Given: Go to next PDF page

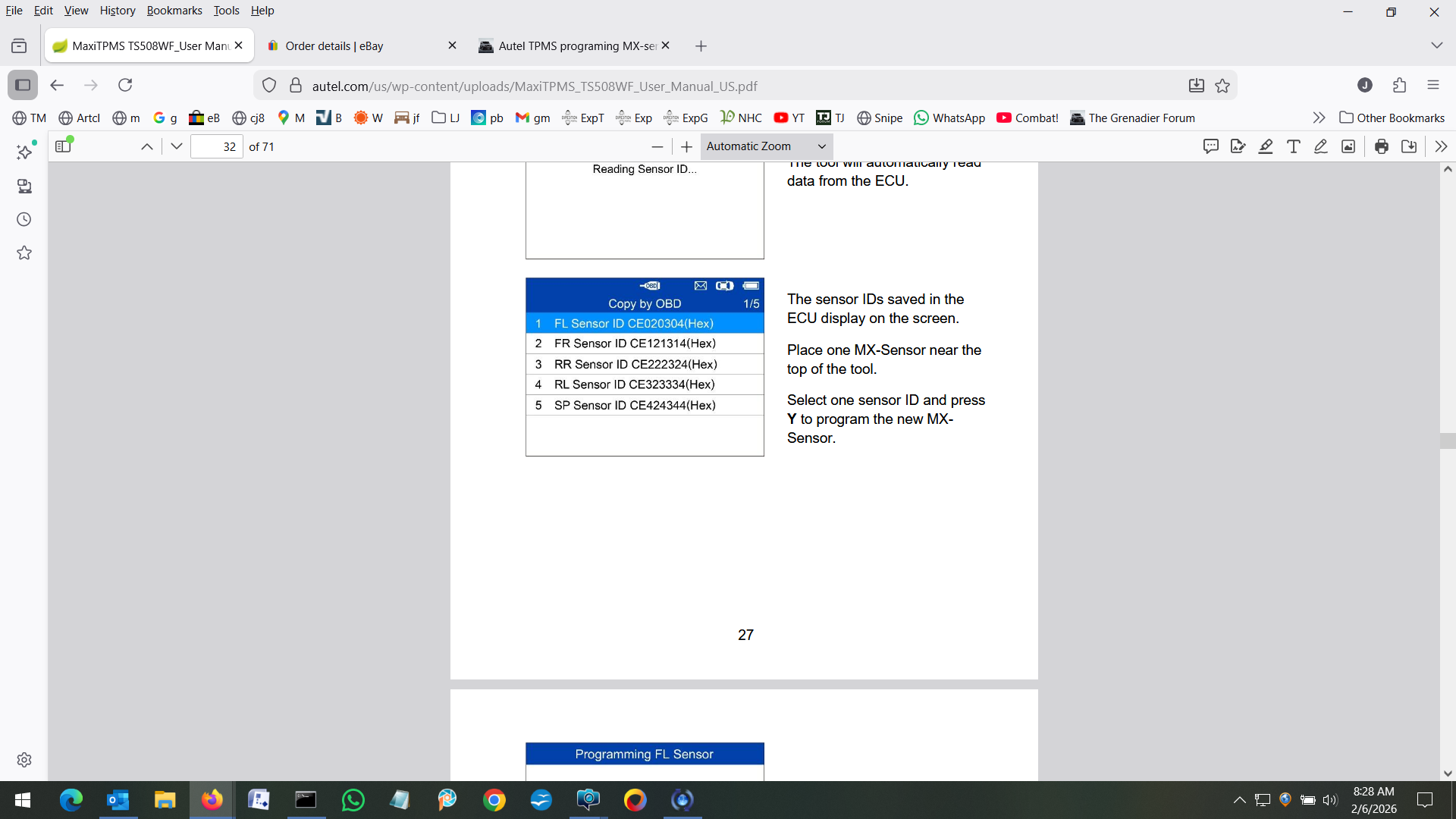Looking at the screenshot, I should 177,146.
